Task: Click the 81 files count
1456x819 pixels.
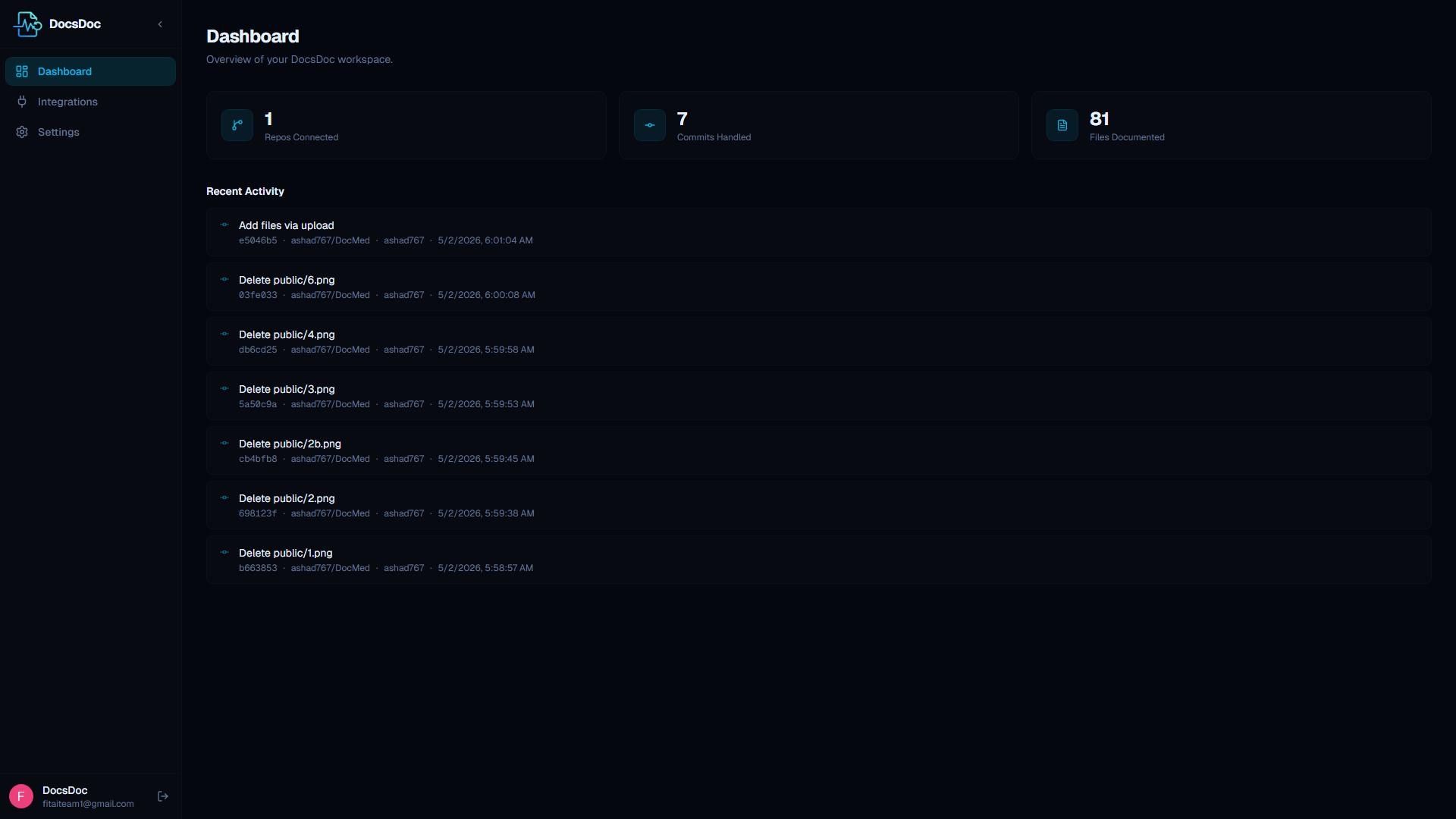Action: coord(1099,119)
